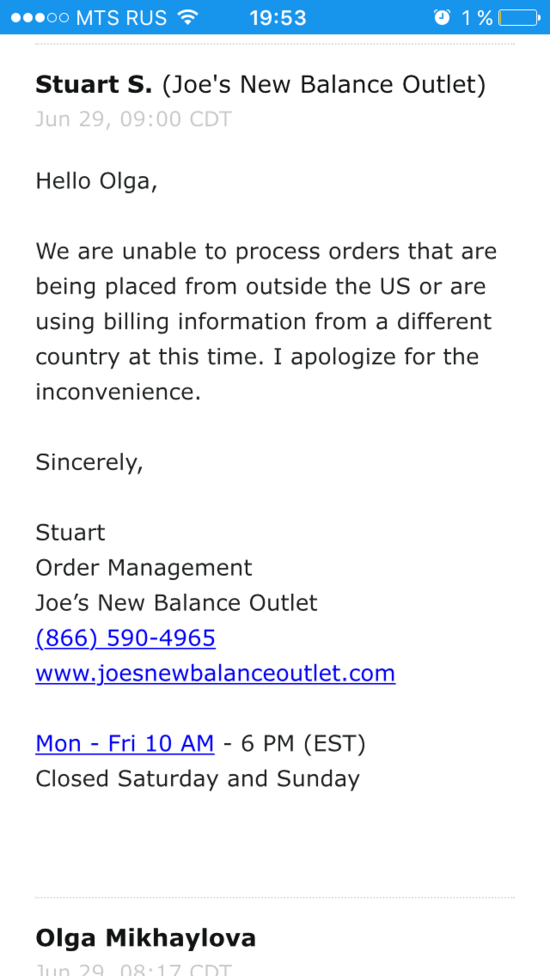
Task: Tap the Closed Saturday and Sunday text
Action: (197, 779)
